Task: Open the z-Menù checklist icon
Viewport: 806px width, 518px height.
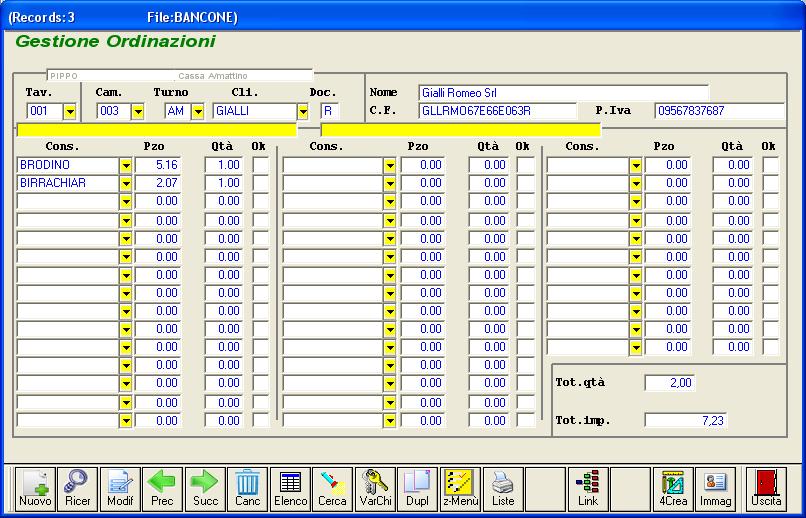Action: [x=461, y=489]
